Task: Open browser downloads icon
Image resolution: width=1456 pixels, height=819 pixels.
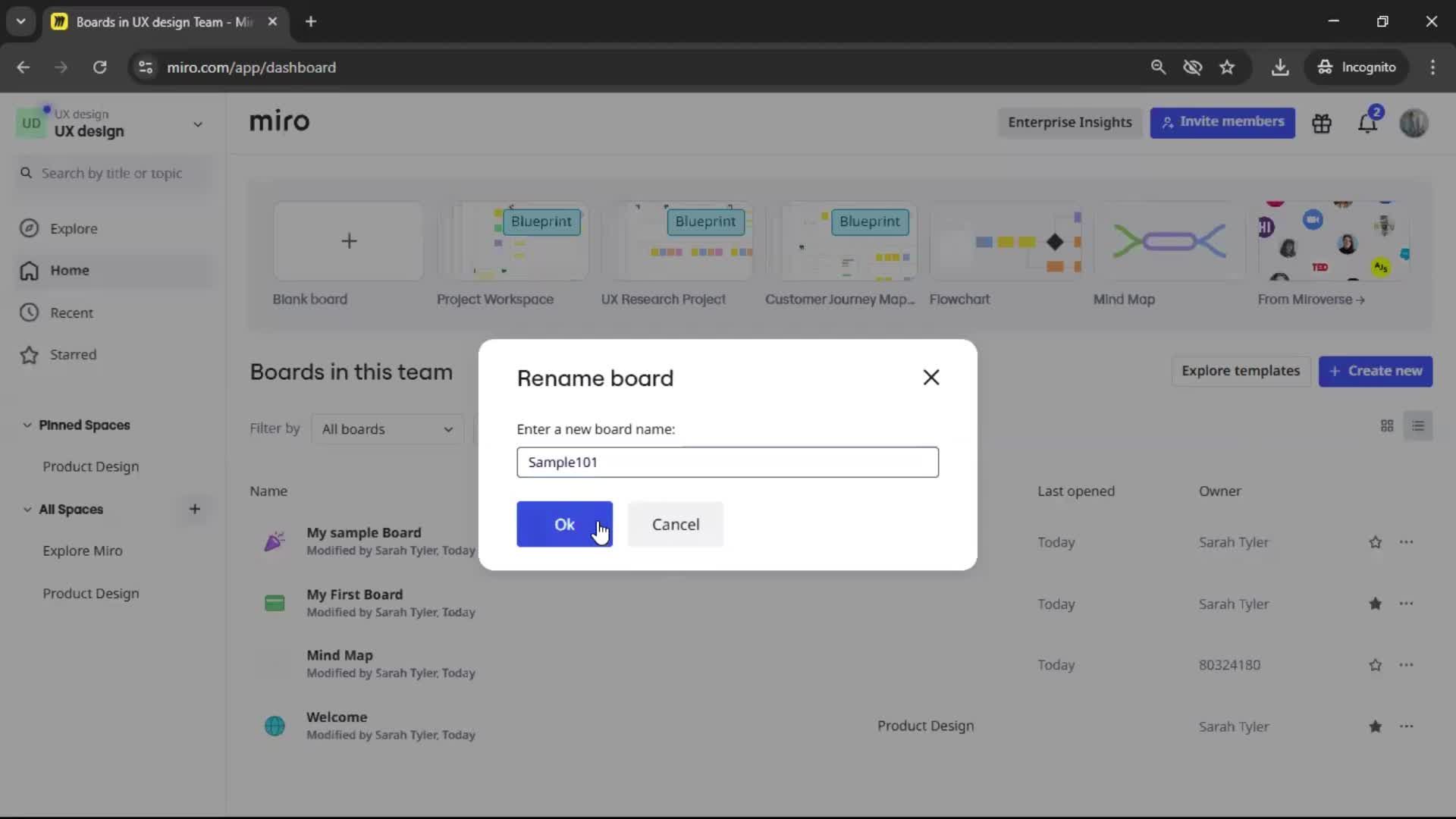Action: [1280, 67]
